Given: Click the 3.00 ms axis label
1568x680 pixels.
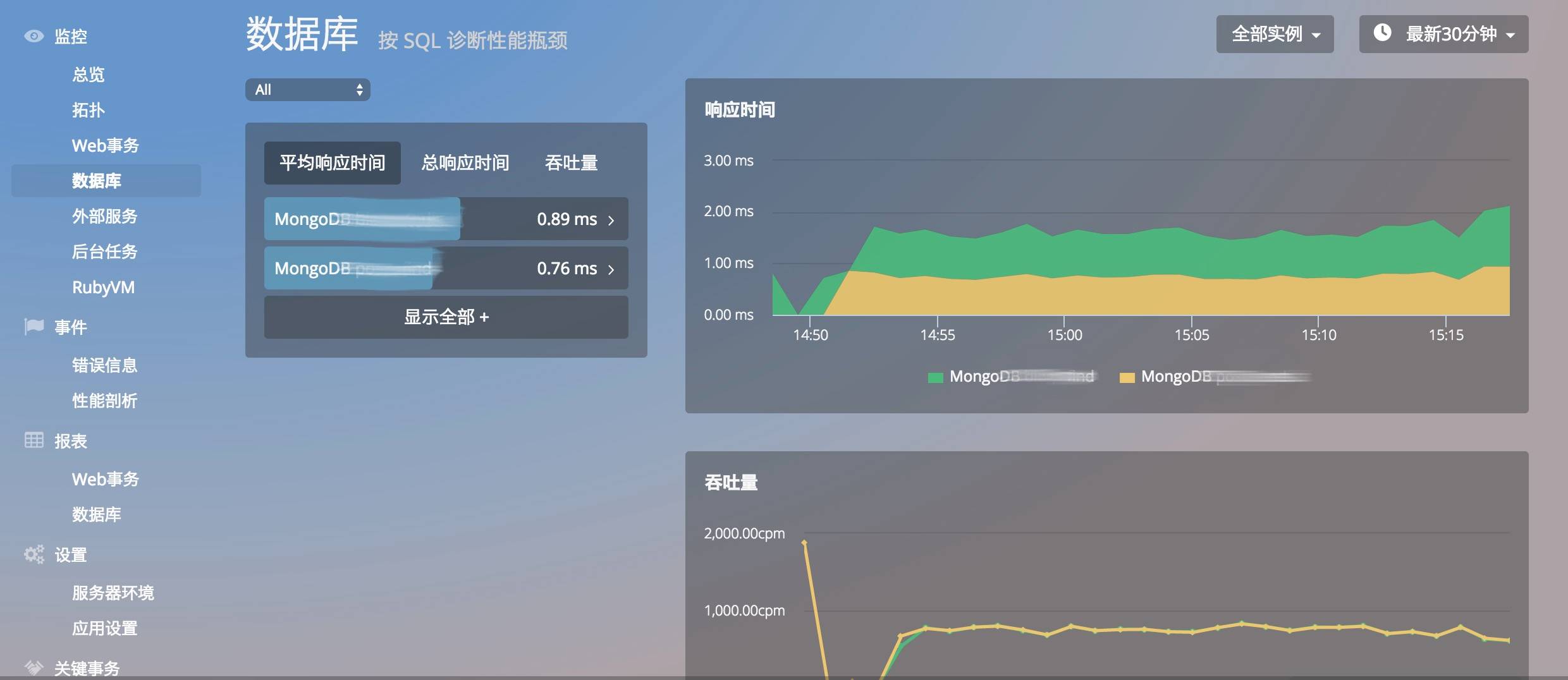Looking at the screenshot, I should pyautogui.click(x=729, y=161).
